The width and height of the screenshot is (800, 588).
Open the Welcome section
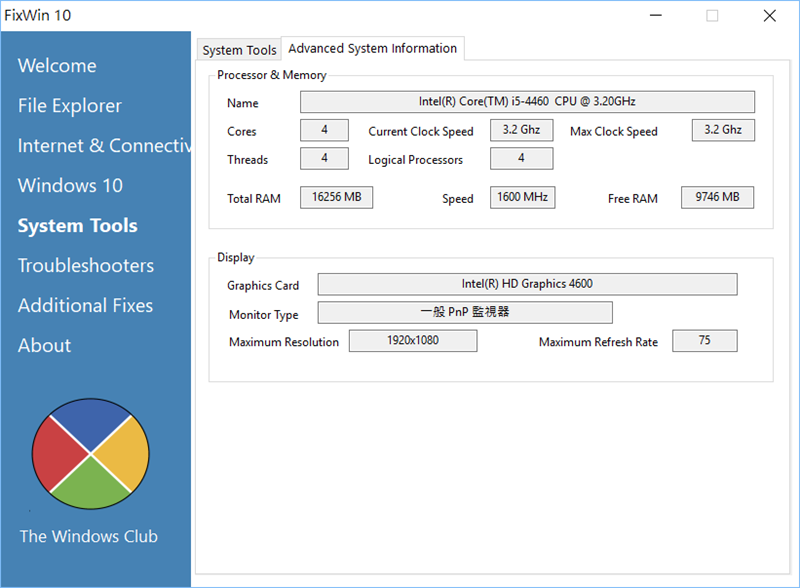tap(57, 66)
